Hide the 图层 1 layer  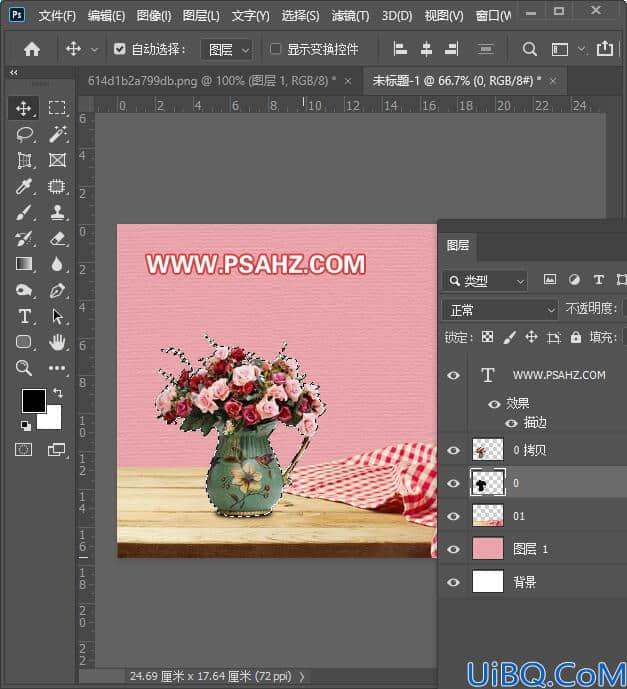coord(453,549)
